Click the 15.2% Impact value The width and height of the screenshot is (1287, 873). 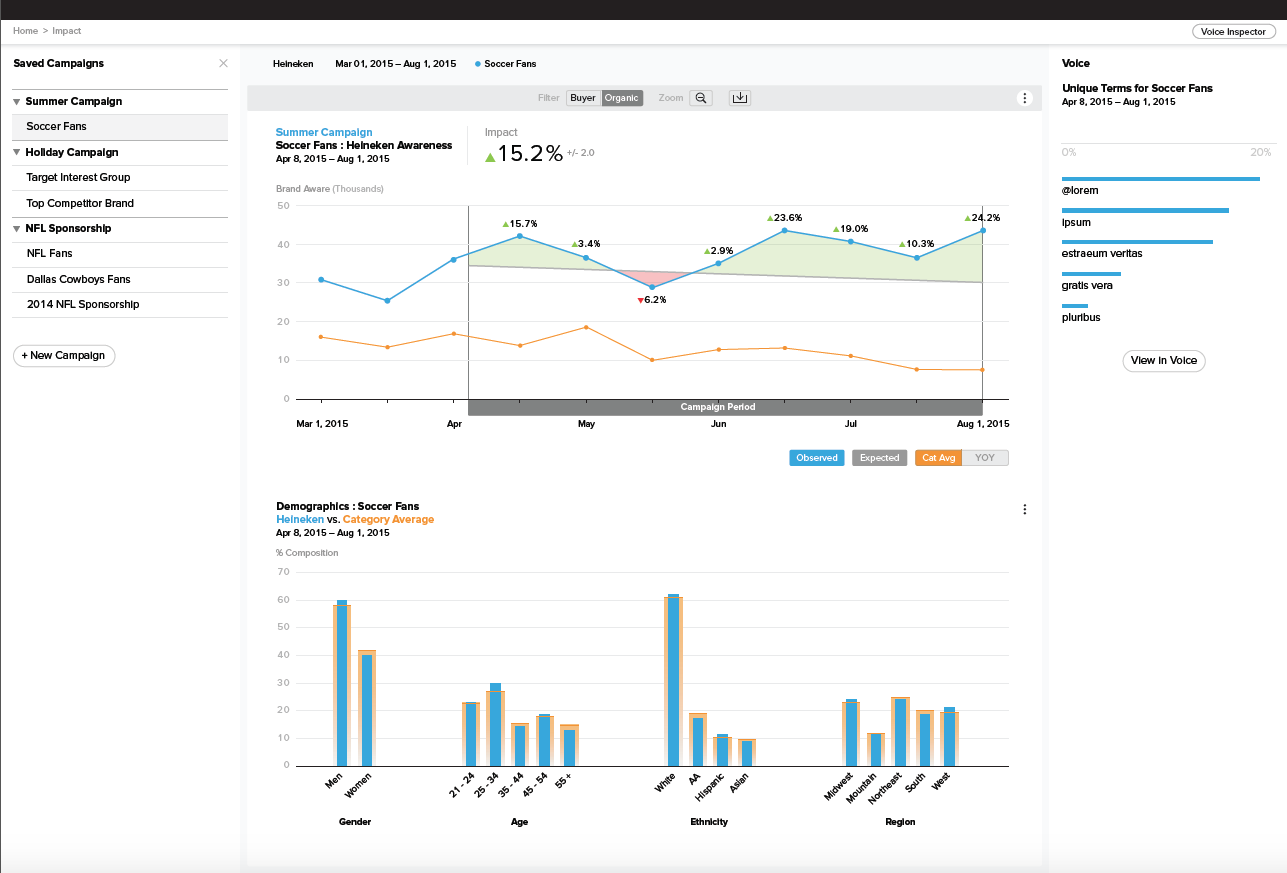click(x=523, y=154)
